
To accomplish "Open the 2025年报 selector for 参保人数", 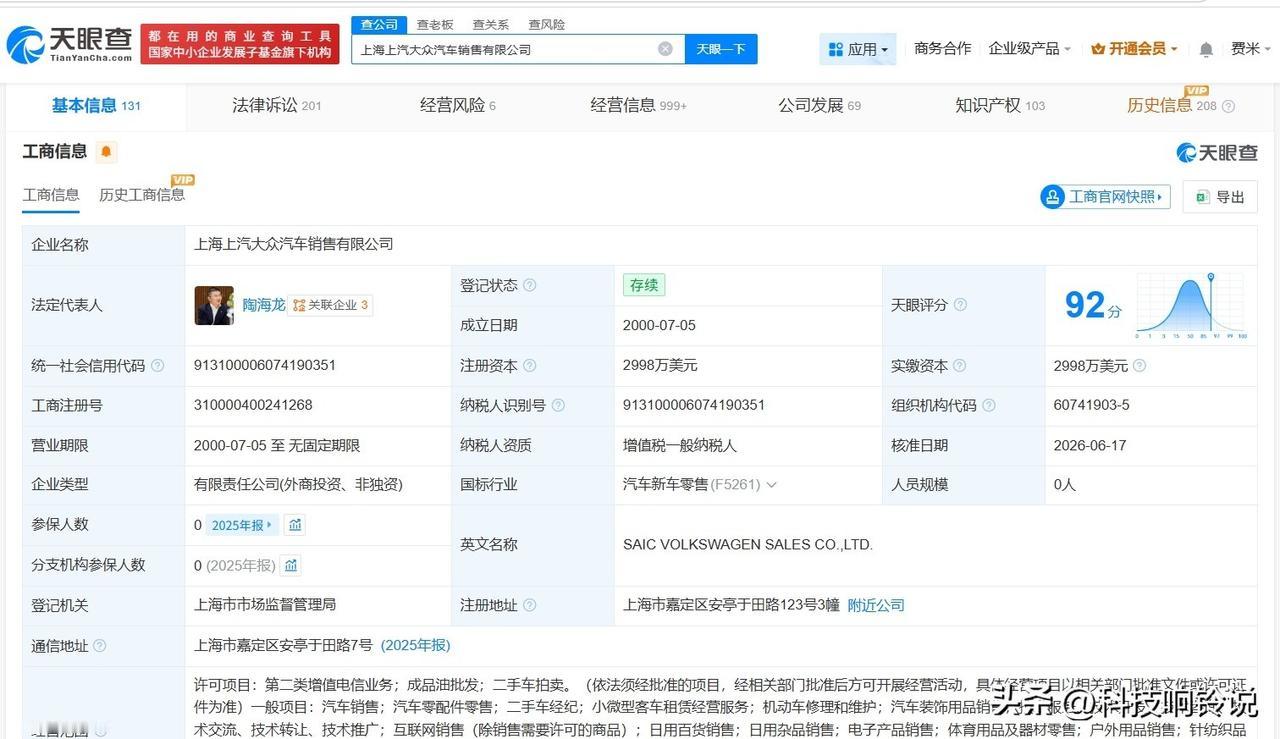I will (x=241, y=525).
